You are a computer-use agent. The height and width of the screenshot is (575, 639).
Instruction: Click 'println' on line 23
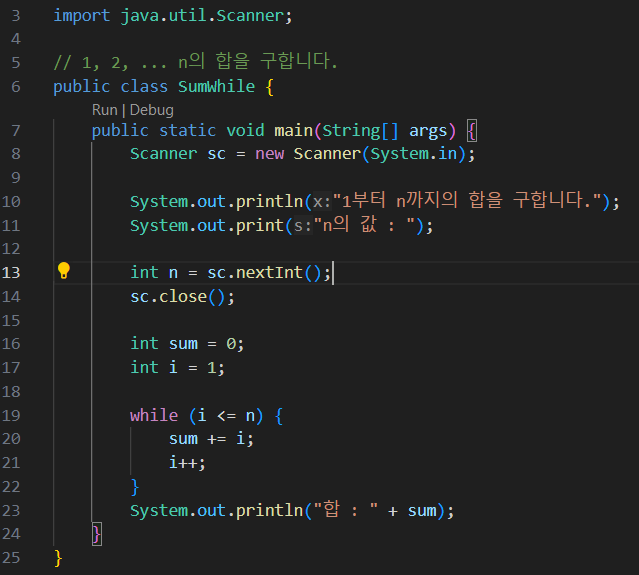click(x=269, y=510)
